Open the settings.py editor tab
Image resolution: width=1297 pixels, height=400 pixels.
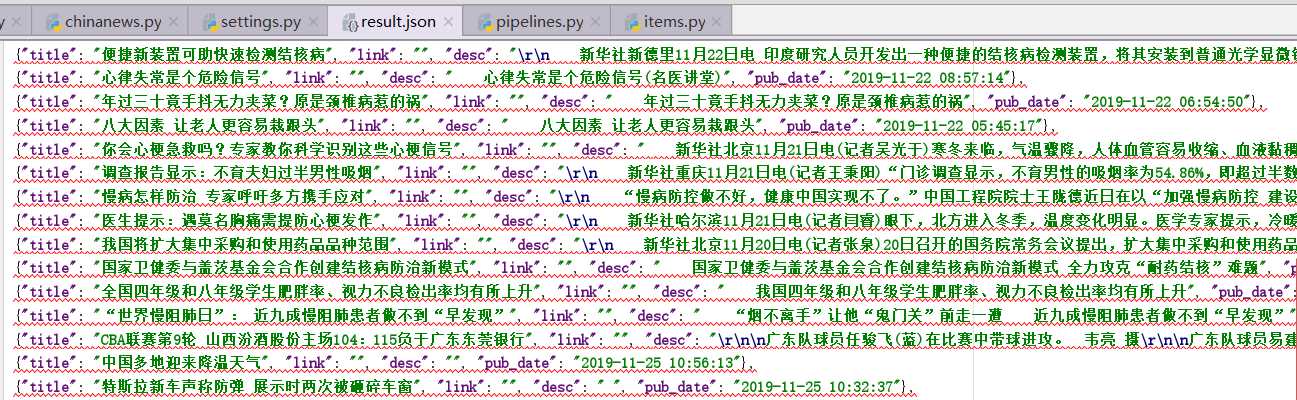258,21
